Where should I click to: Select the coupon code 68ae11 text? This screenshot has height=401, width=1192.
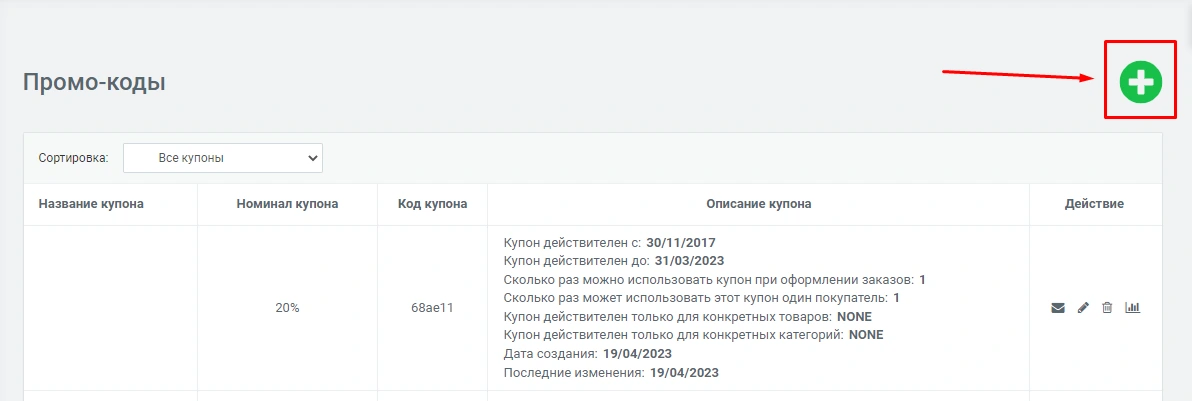point(432,308)
